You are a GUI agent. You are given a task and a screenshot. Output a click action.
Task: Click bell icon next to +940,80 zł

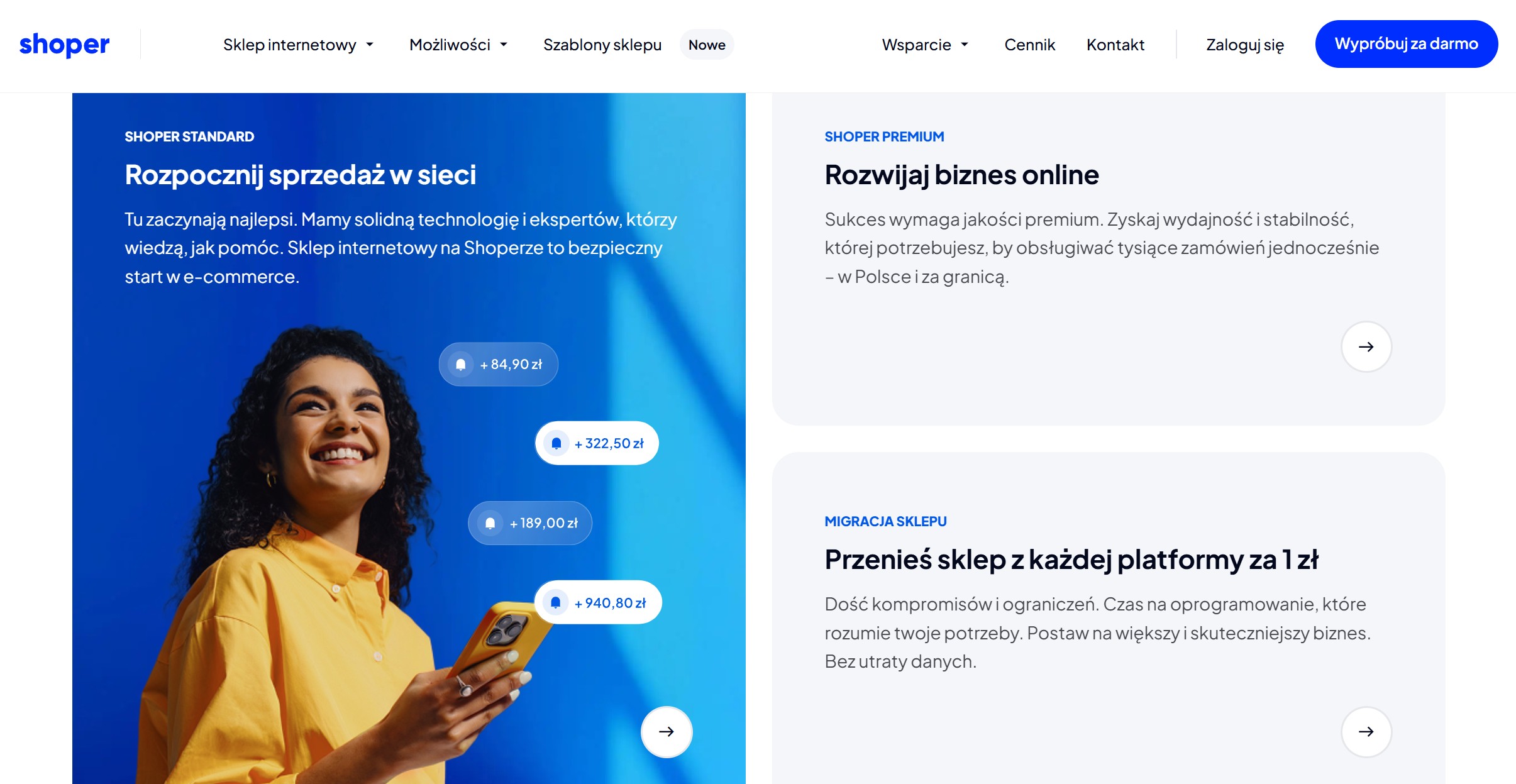point(556,602)
